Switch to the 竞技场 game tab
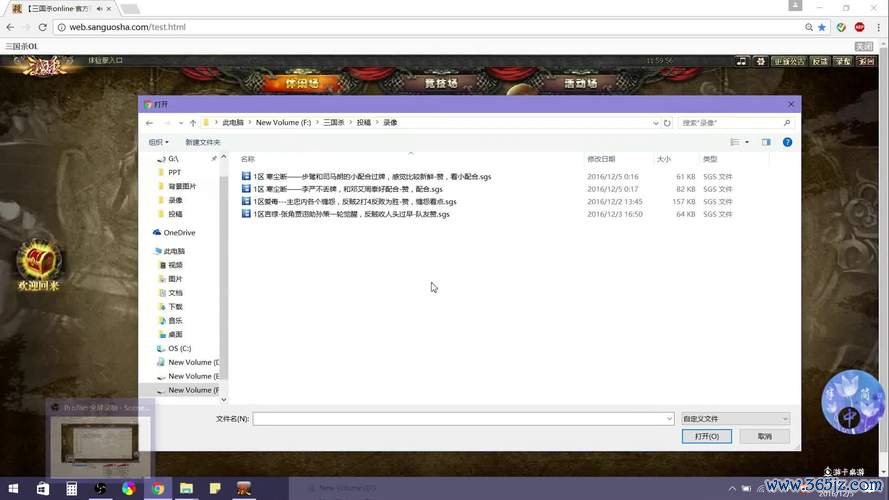 pyautogui.click(x=441, y=83)
